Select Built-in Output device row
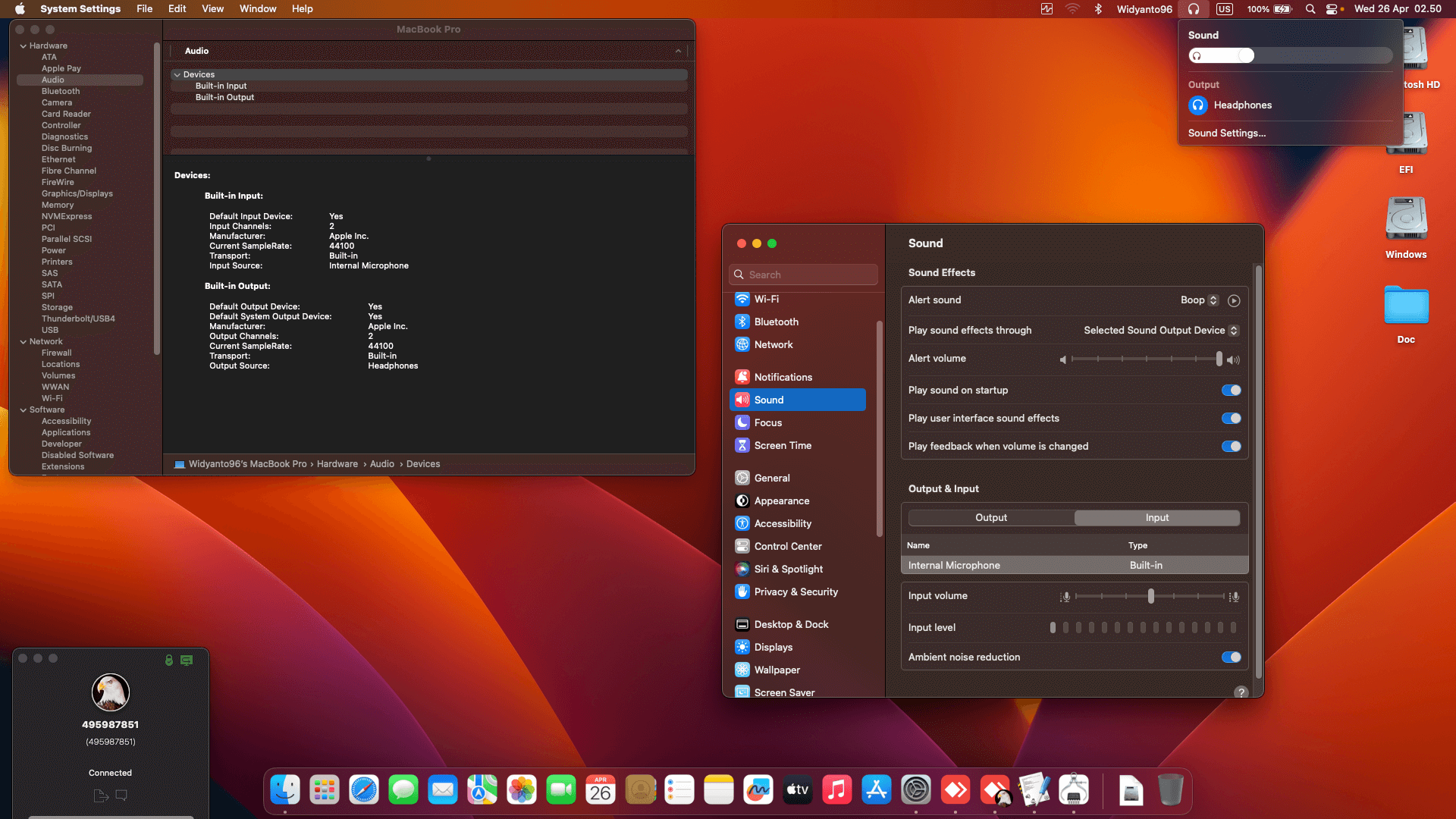 (429, 98)
